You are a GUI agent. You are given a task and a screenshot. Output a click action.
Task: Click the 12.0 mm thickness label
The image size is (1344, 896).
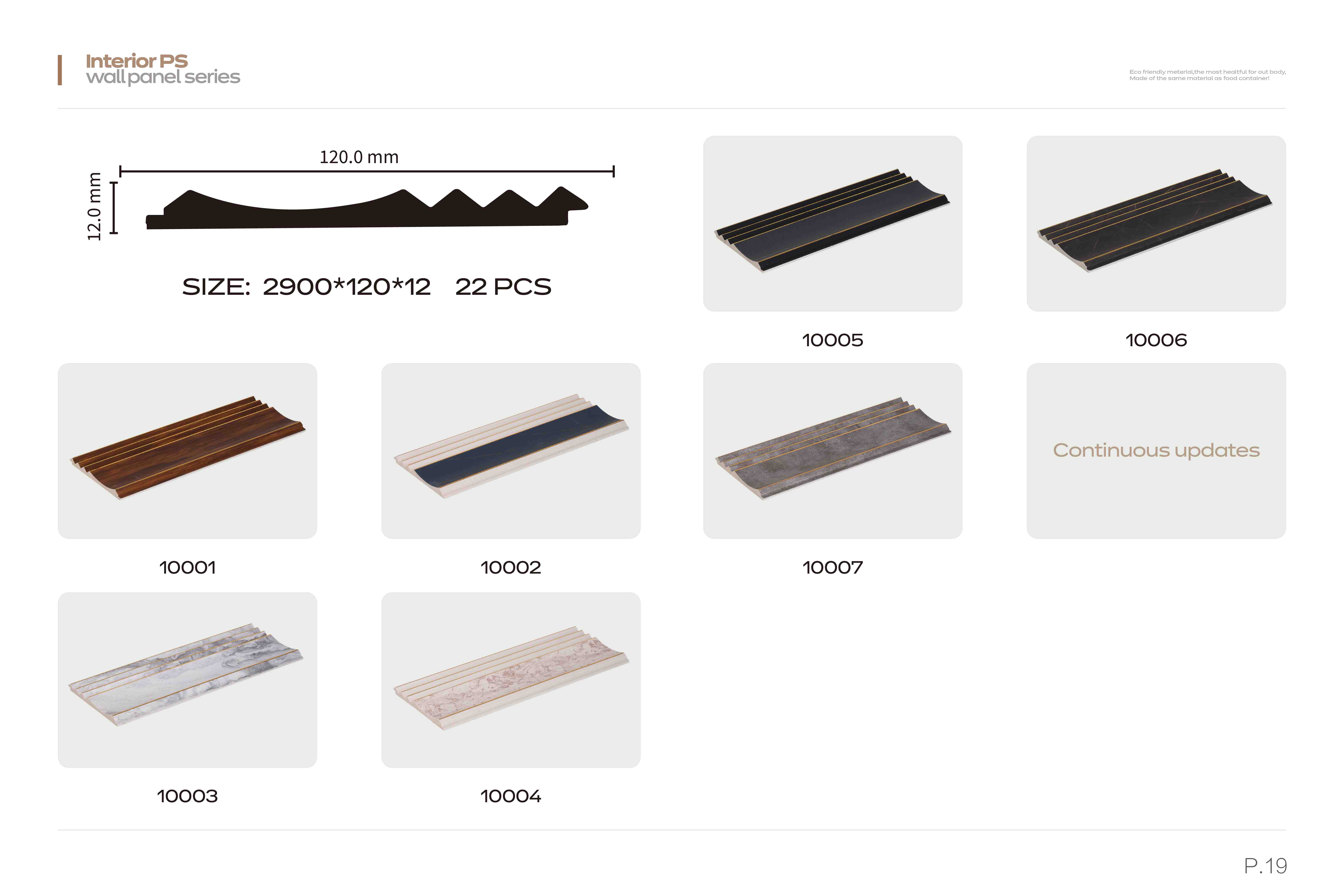pos(94,206)
